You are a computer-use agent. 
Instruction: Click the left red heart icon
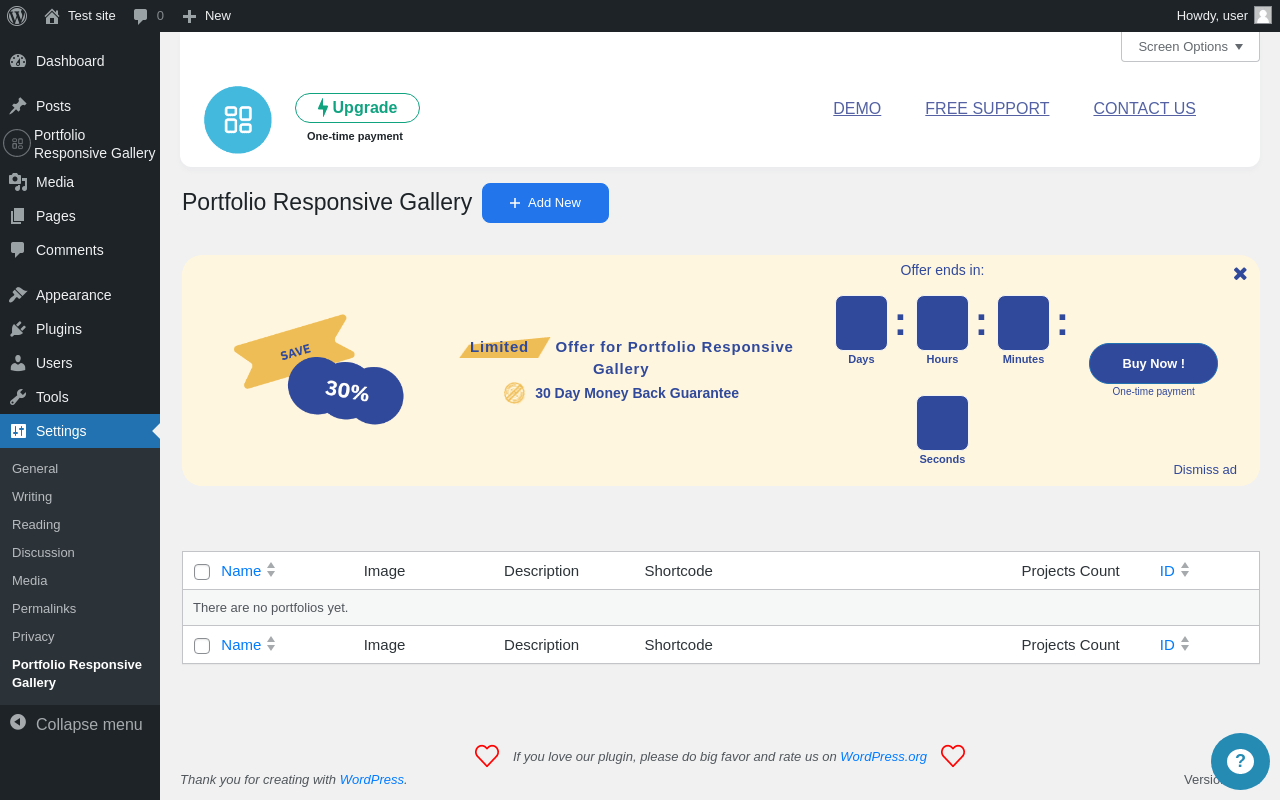[487, 756]
